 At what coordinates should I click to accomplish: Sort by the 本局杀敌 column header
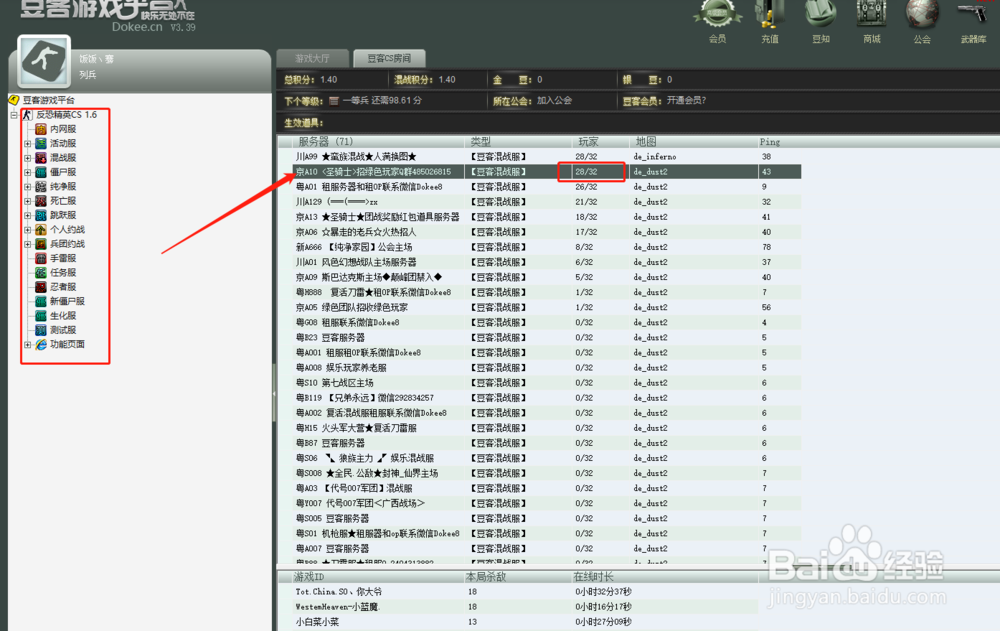(x=518, y=577)
